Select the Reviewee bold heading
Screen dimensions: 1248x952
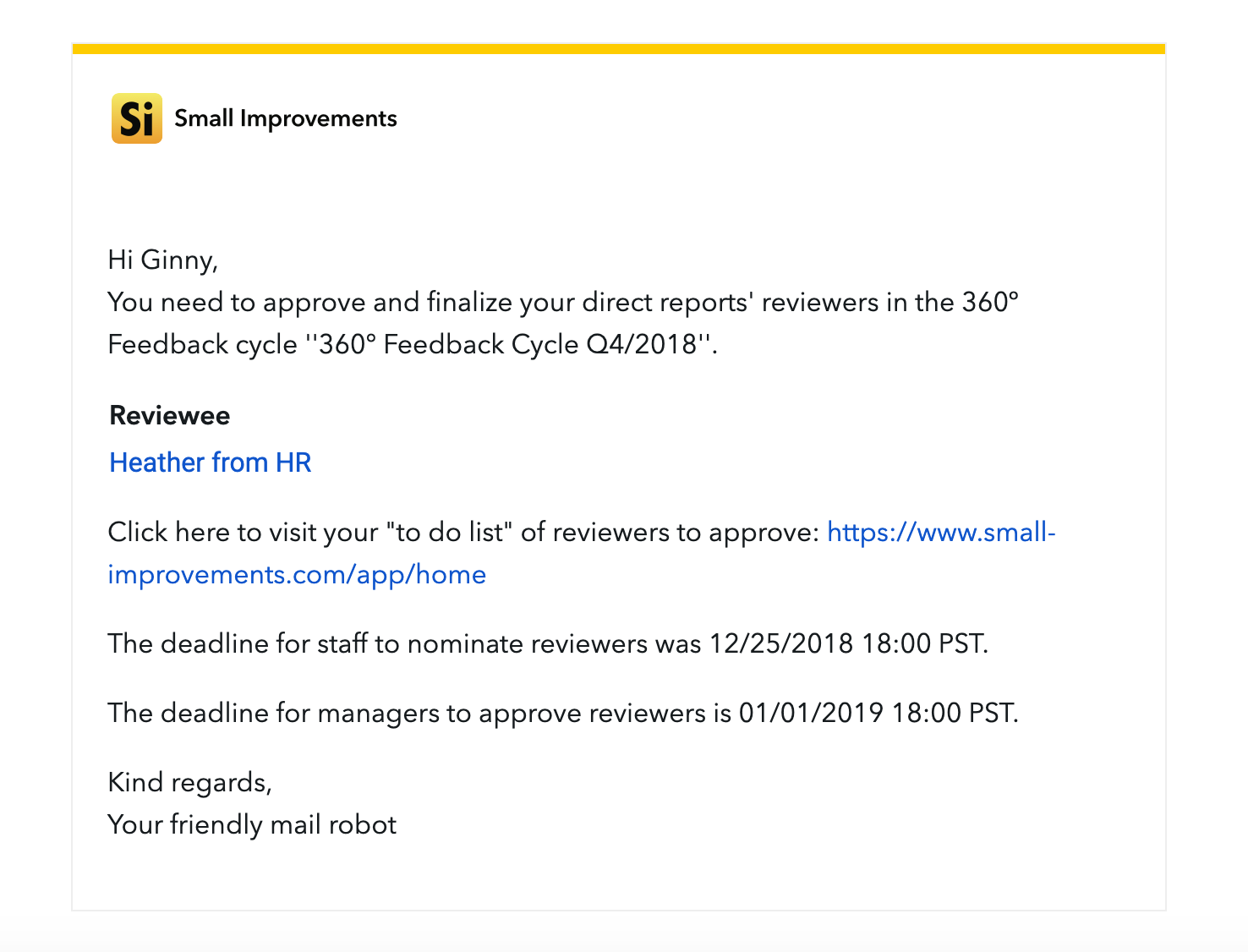(168, 415)
